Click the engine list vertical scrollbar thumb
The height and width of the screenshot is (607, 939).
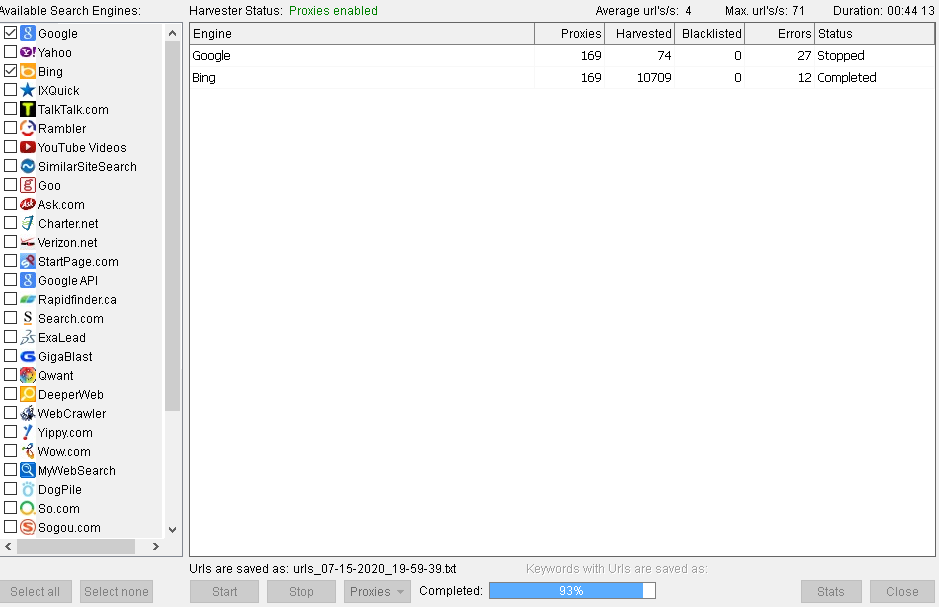[x=172, y=226]
